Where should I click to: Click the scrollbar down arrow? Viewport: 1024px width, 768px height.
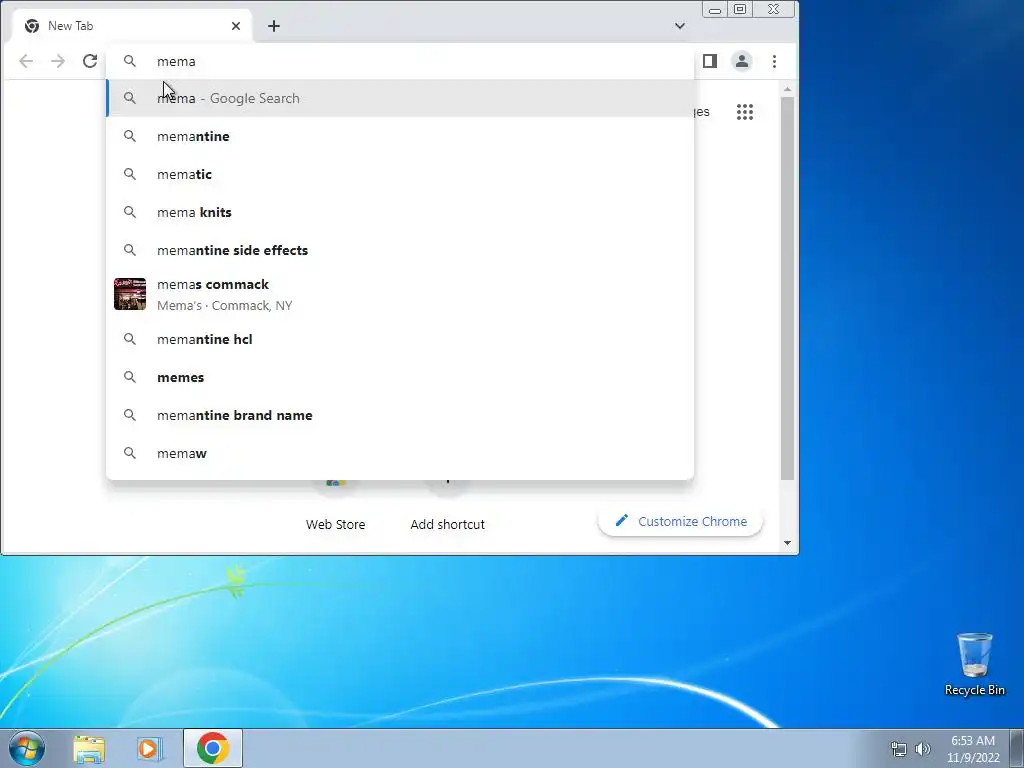point(788,543)
